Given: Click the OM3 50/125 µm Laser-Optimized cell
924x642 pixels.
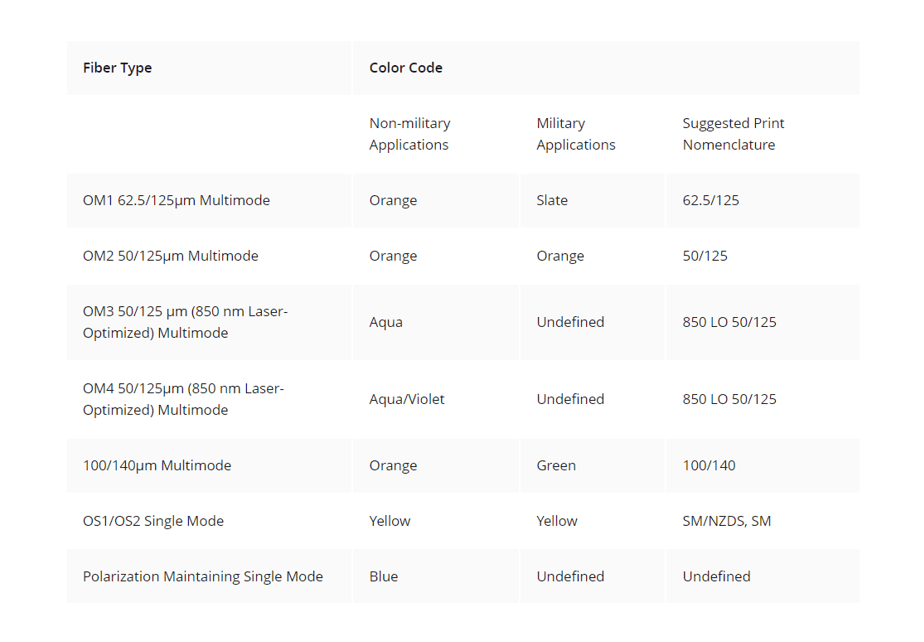Looking at the screenshot, I should click(x=185, y=322).
